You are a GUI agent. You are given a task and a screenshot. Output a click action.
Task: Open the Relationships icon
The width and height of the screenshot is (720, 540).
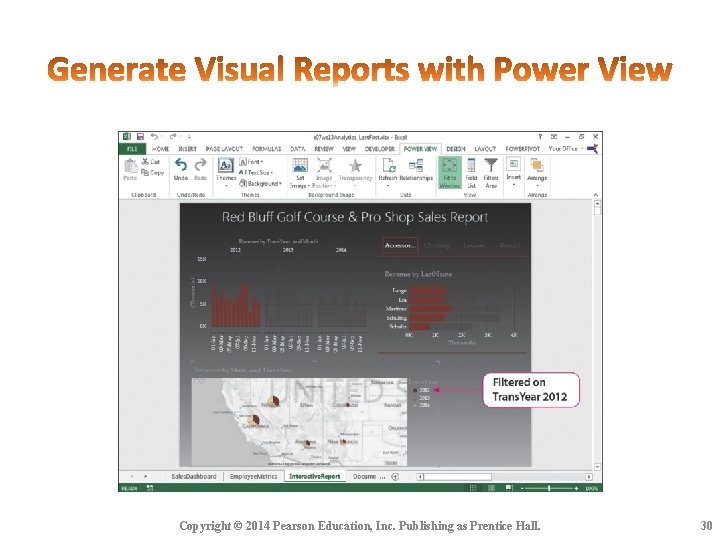click(x=416, y=165)
